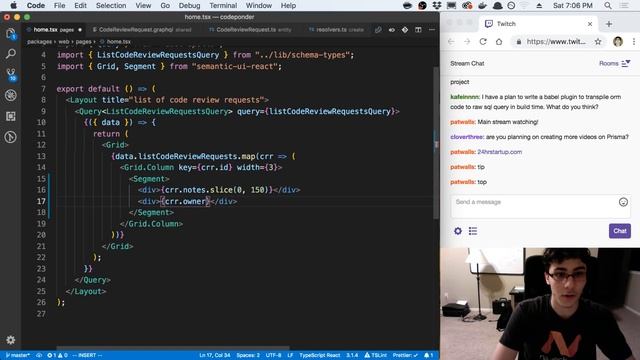Select 'web' in the breadcrumb
This screenshot has width=640, height=360.
(x=64, y=42)
